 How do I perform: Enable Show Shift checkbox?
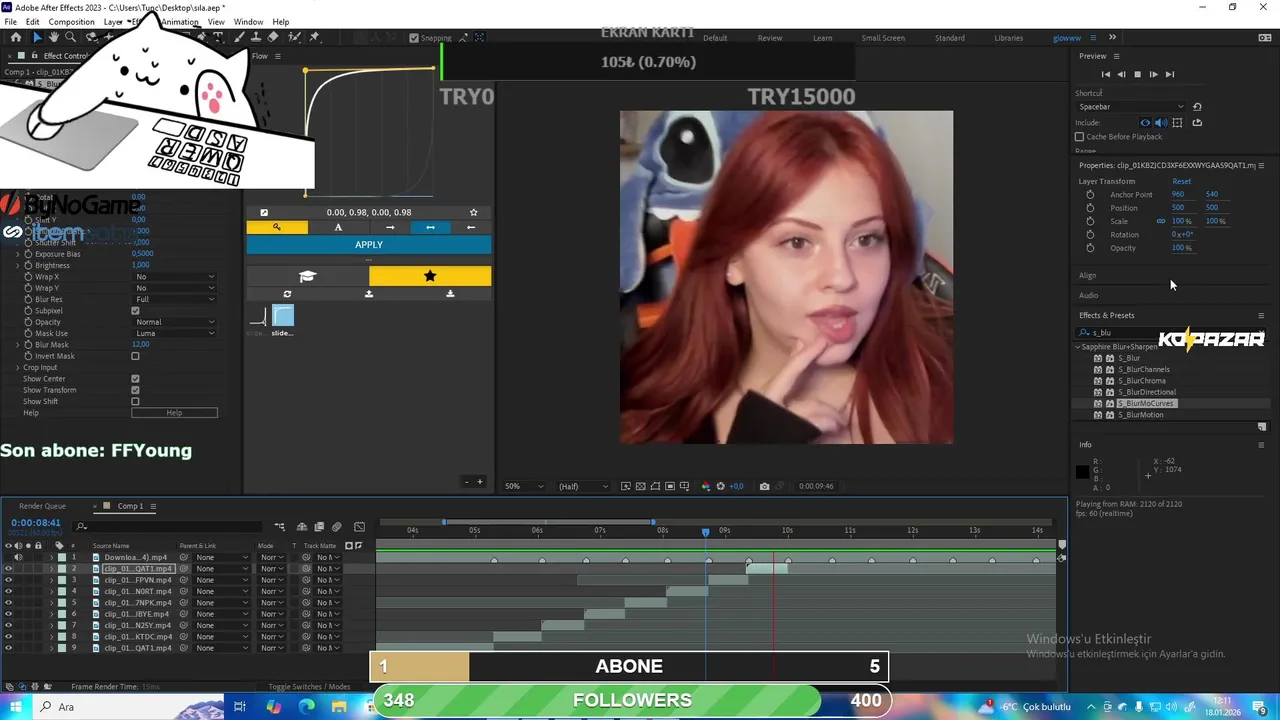coord(135,401)
